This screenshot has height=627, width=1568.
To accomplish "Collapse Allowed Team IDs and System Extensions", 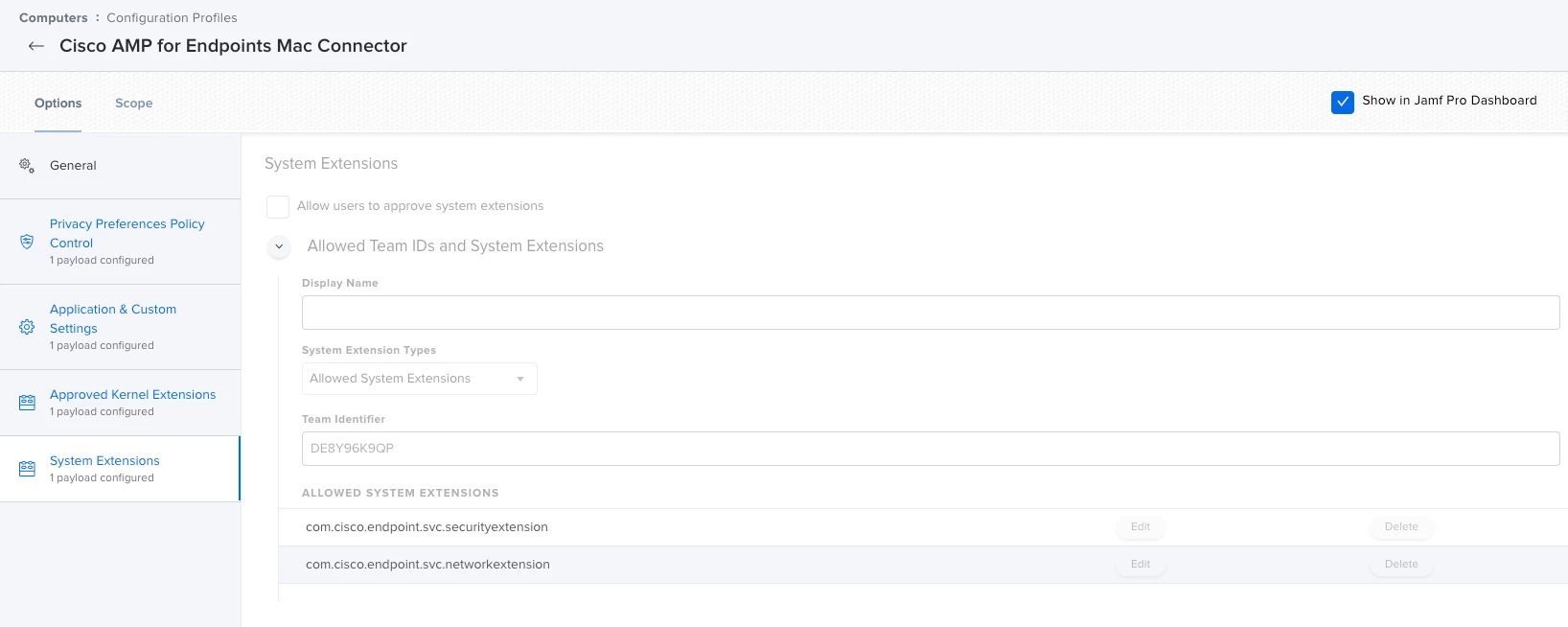I will pyautogui.click(x=279, y=246).
